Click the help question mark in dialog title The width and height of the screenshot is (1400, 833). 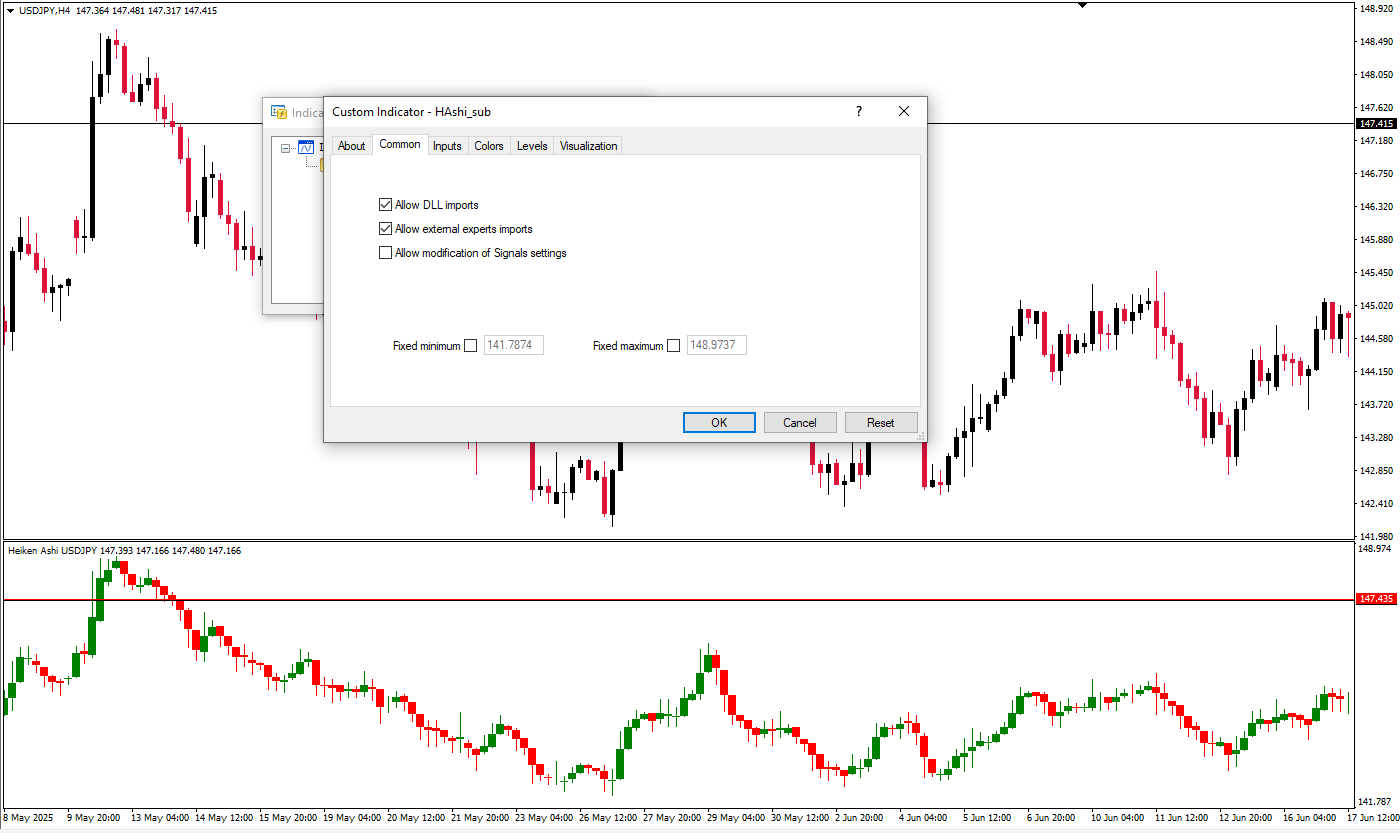(x=858, y=112)
